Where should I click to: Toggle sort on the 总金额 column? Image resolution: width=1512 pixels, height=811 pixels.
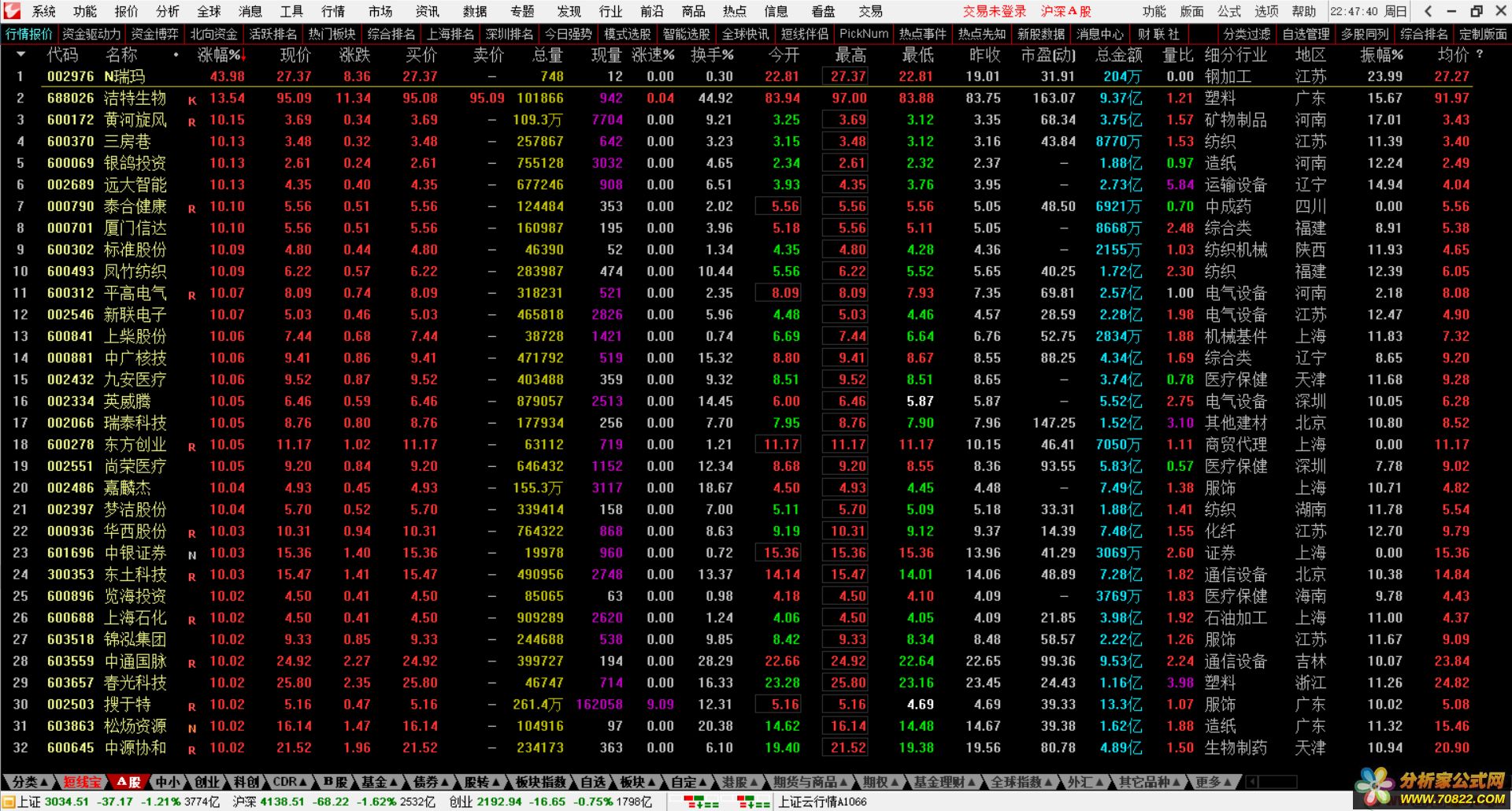[x=1118, y=55]
